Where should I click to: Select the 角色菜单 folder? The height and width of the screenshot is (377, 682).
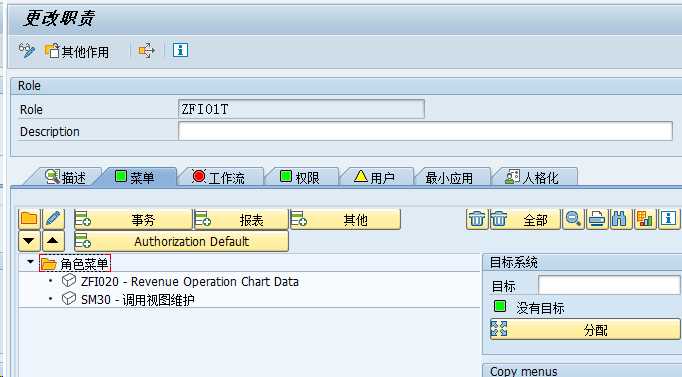[74, 264]
